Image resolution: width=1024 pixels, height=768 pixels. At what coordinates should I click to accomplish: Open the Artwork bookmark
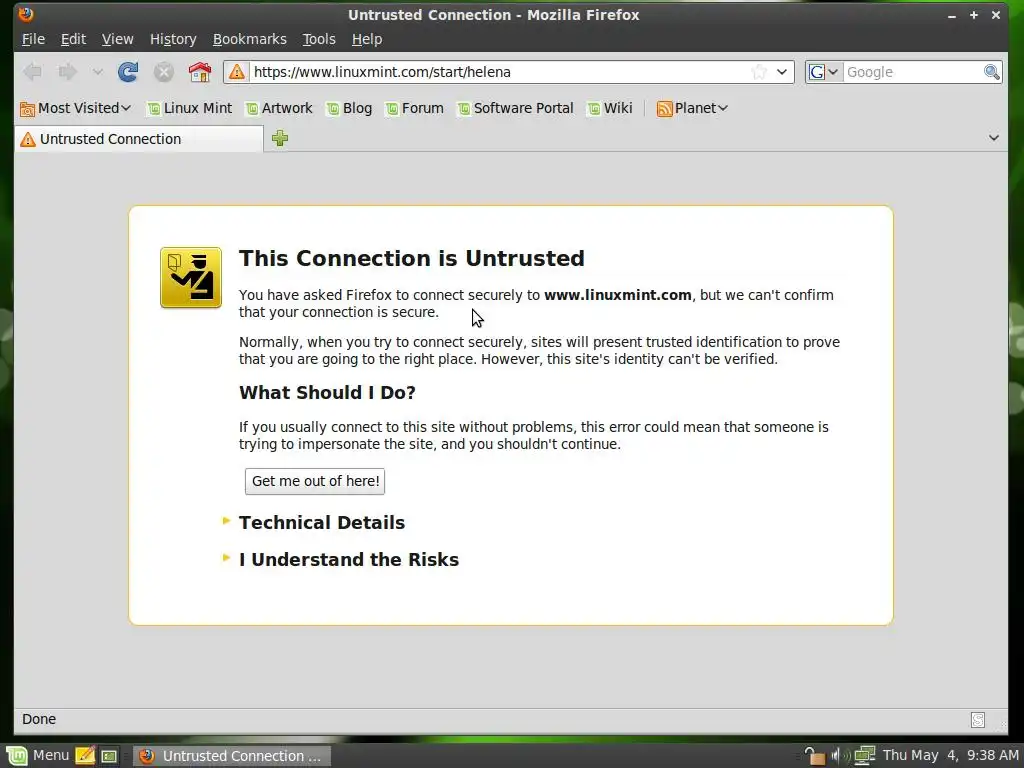pos(279,108)
